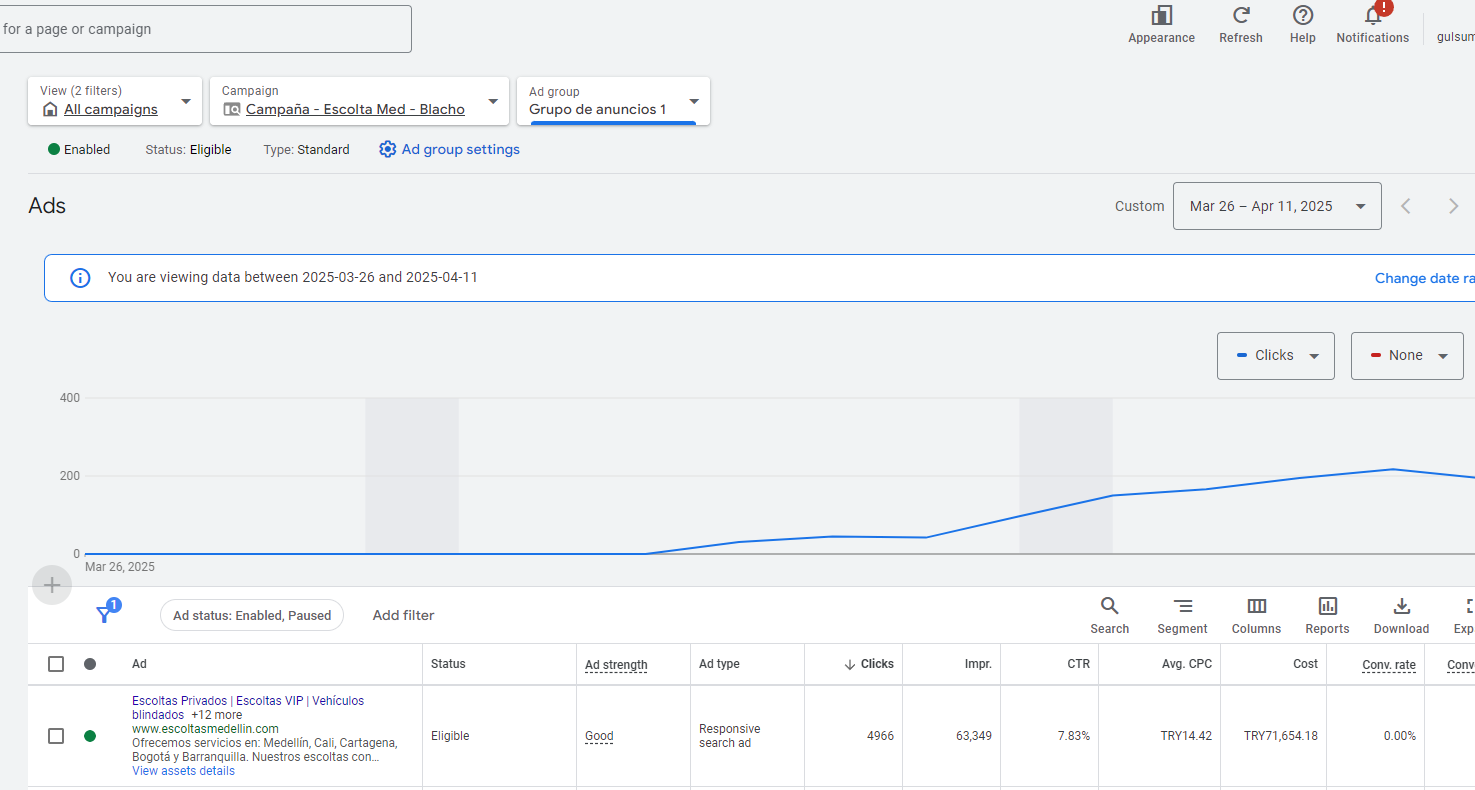Image resolution: width=1475 pixels, height=790 pixels.
Task: Click the Type: Standard label
Action: [306, 149]
